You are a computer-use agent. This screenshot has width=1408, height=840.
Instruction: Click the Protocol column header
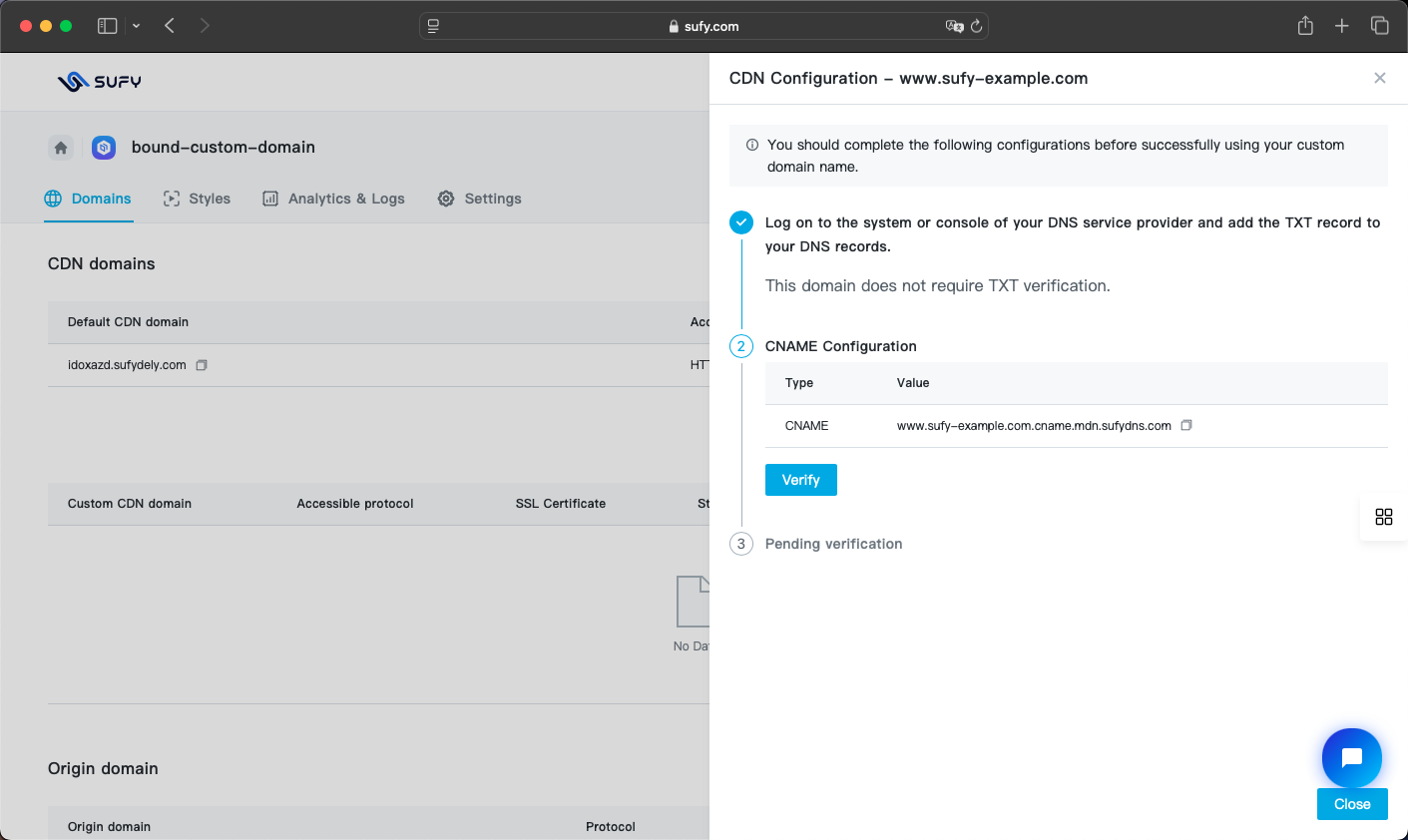coord(611,827)
